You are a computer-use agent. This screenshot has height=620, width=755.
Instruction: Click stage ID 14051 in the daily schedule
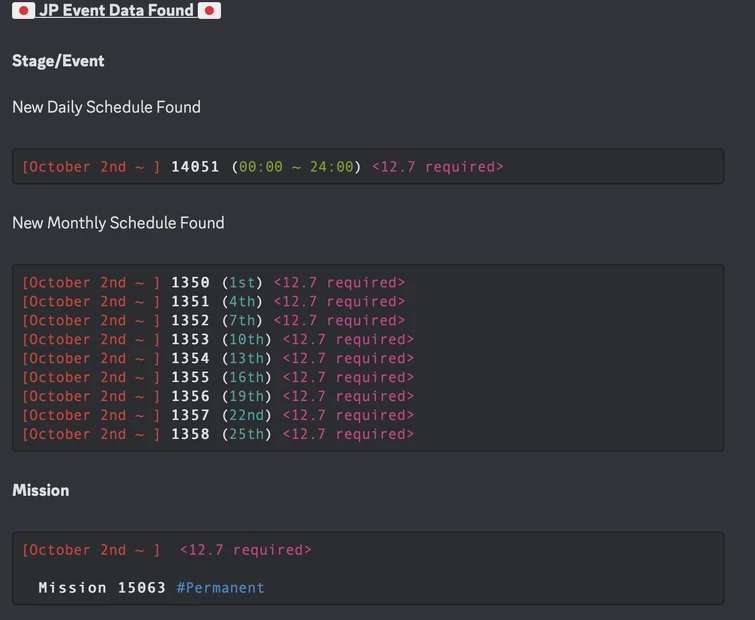click(195, 167)
